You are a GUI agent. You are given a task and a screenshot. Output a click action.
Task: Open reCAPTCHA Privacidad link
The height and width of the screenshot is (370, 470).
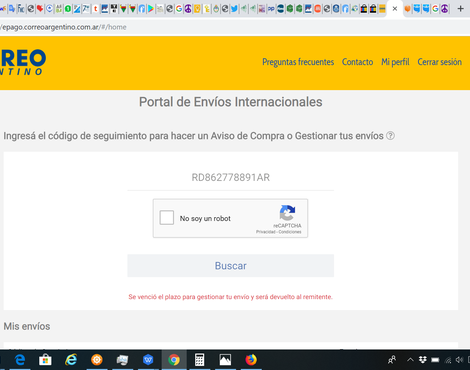[x=266, y=232]
